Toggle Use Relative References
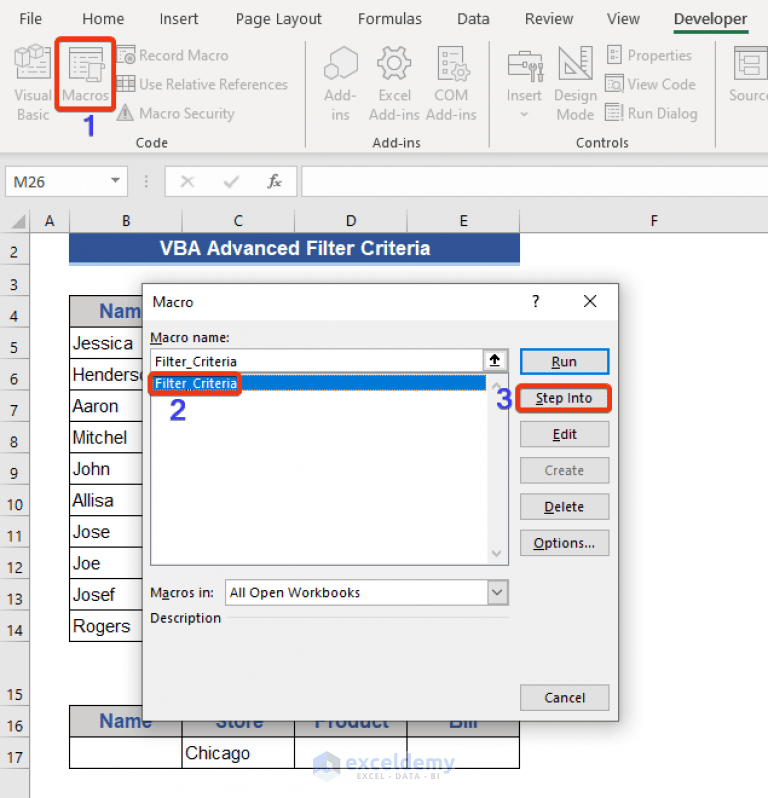Screen dimensions: 768x798 203,84
